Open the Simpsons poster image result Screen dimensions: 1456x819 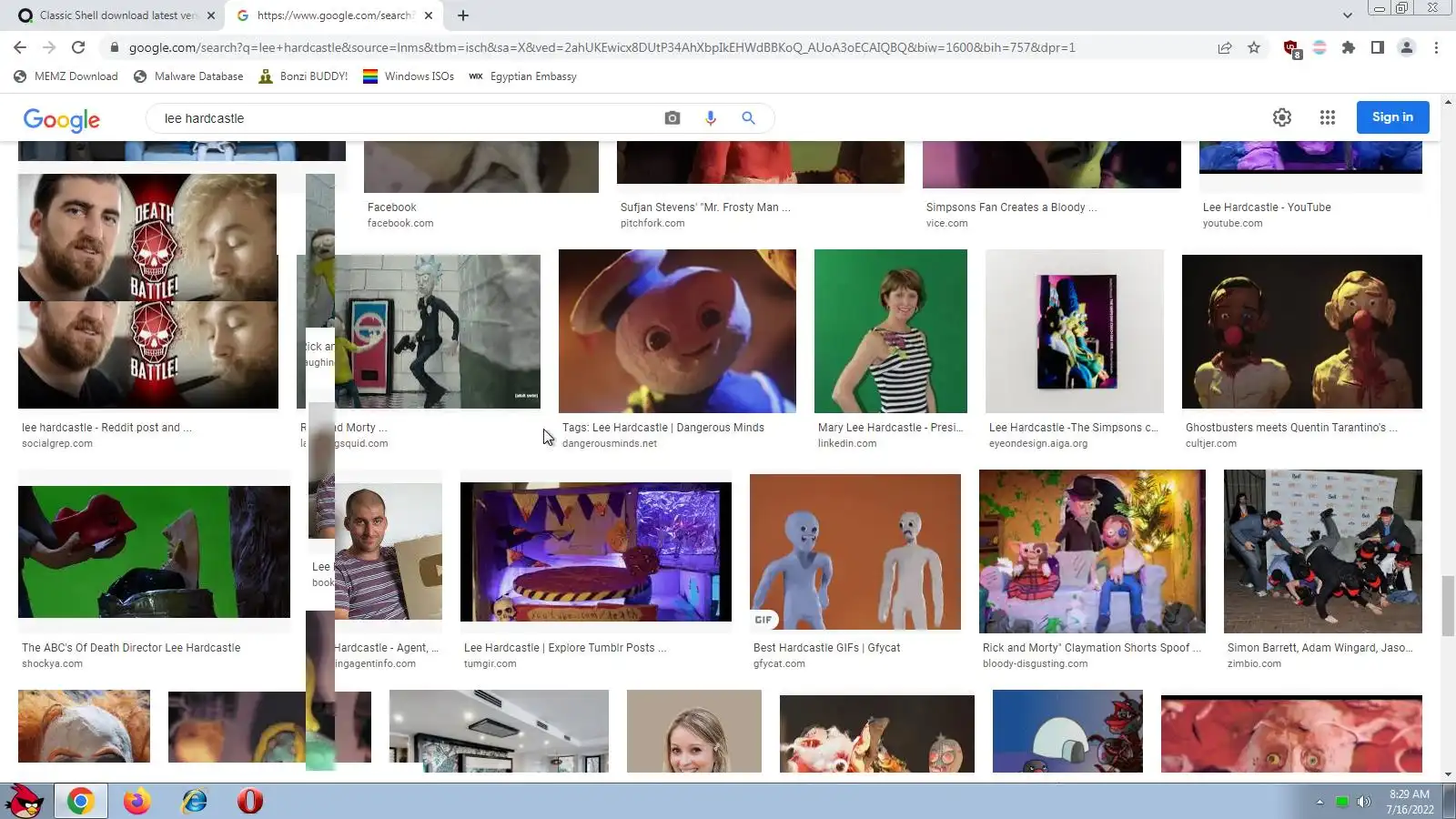(1075, 331)
